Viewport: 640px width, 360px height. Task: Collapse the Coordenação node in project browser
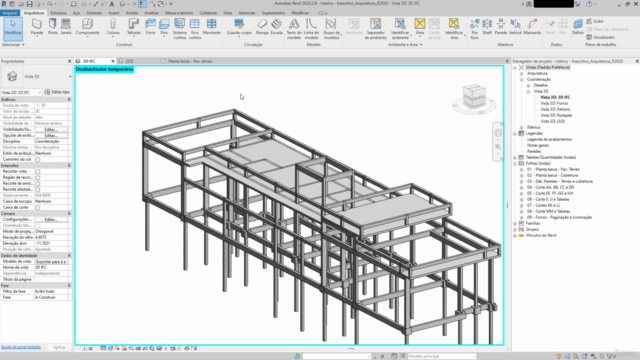tap(522, 80)
